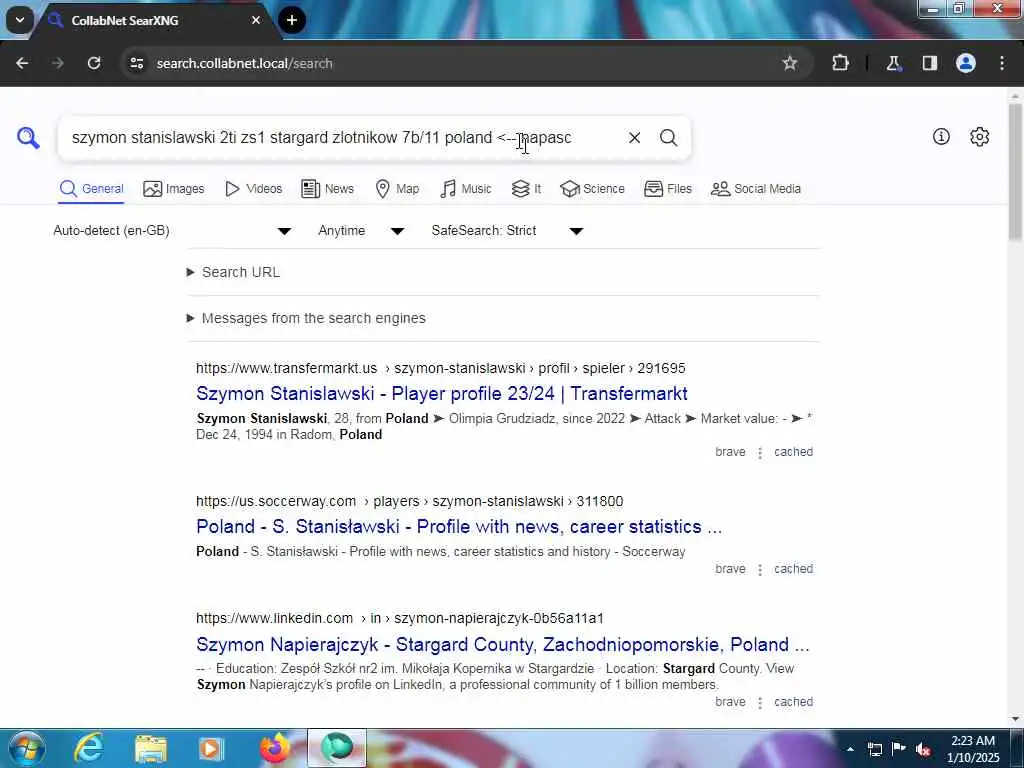Click the muted volume tray icon
This screenshot has height=768, width=1024.
click(923, 749)
